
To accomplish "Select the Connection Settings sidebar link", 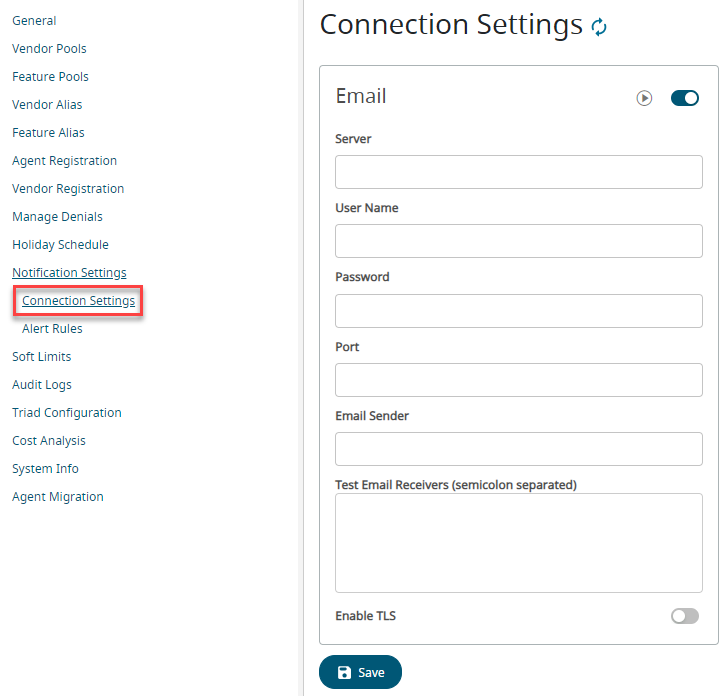I will click(x=78, y=301).
